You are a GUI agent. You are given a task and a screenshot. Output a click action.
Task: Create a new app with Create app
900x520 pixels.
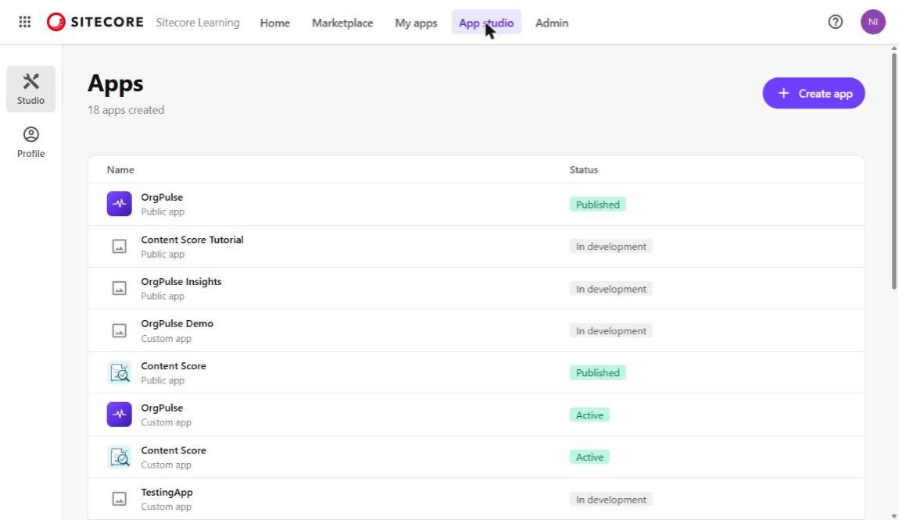813,93
